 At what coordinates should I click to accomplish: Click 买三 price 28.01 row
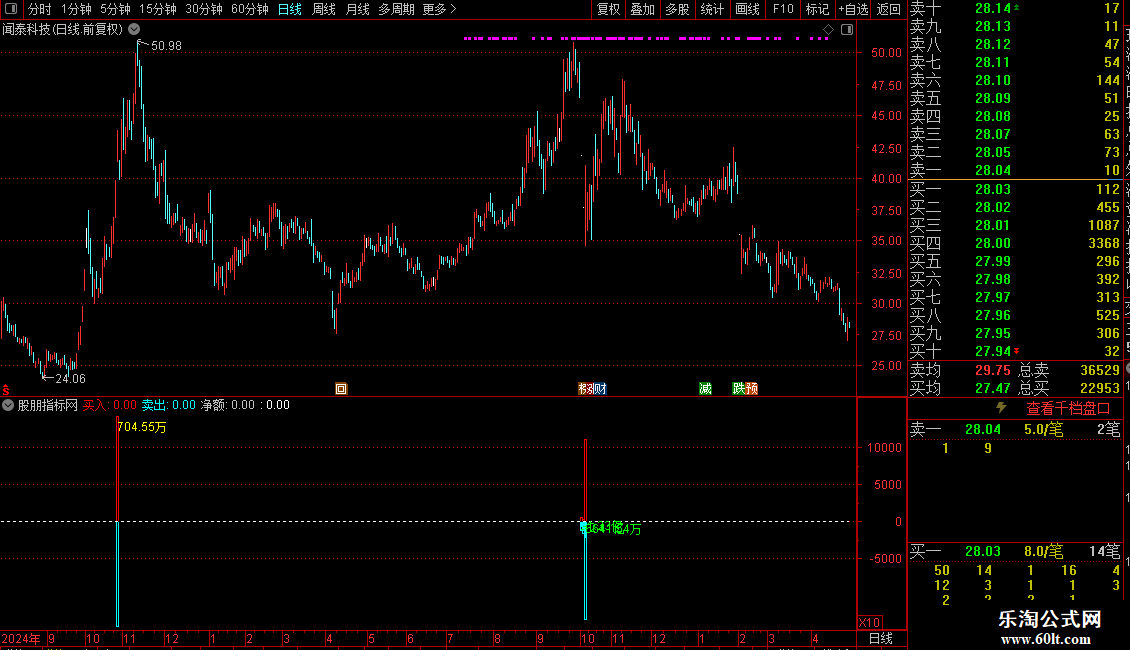click(x=1015, y=226)
